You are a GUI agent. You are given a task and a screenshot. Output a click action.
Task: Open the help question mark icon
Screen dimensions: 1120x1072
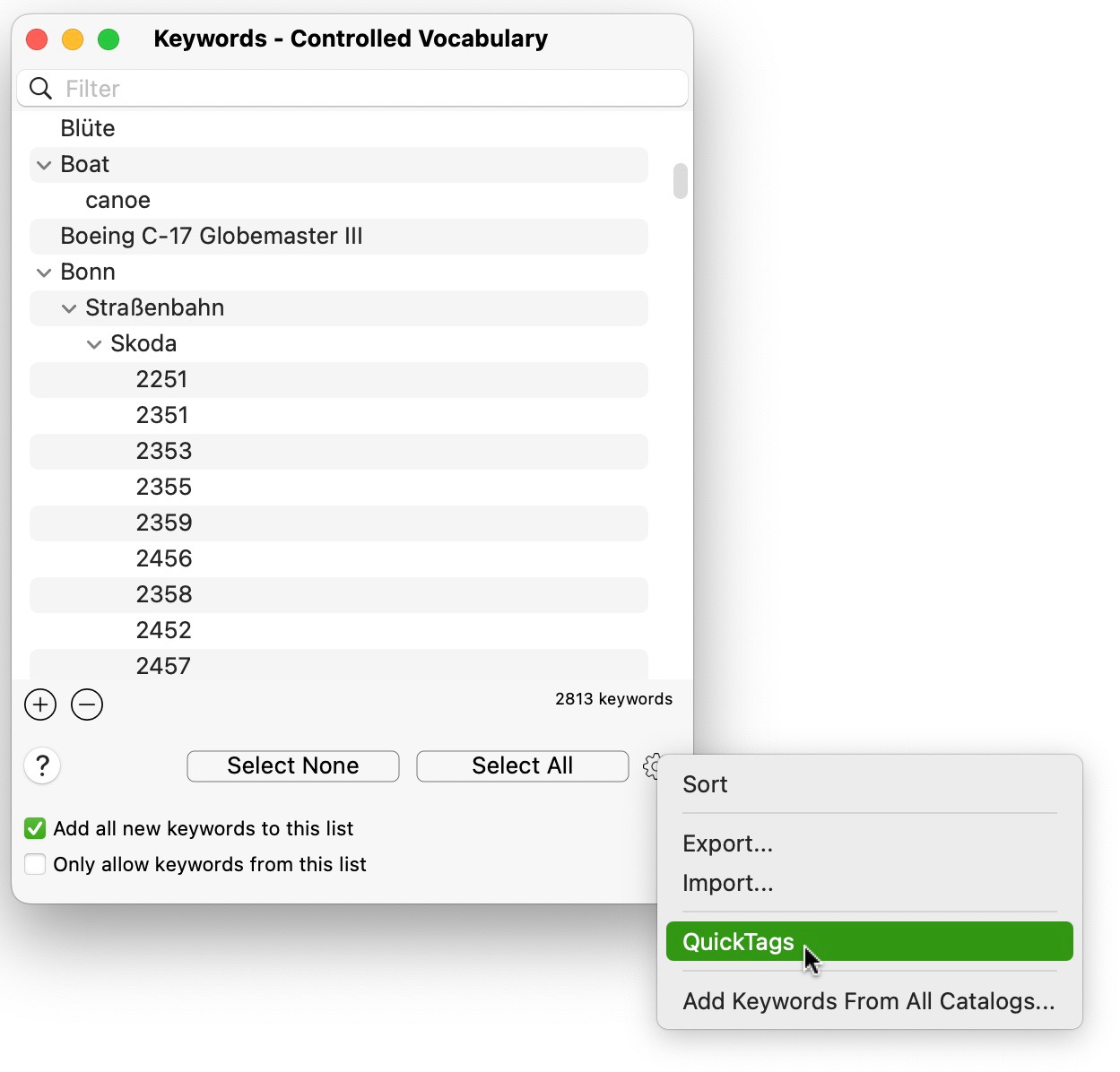[x=41, y=766]
